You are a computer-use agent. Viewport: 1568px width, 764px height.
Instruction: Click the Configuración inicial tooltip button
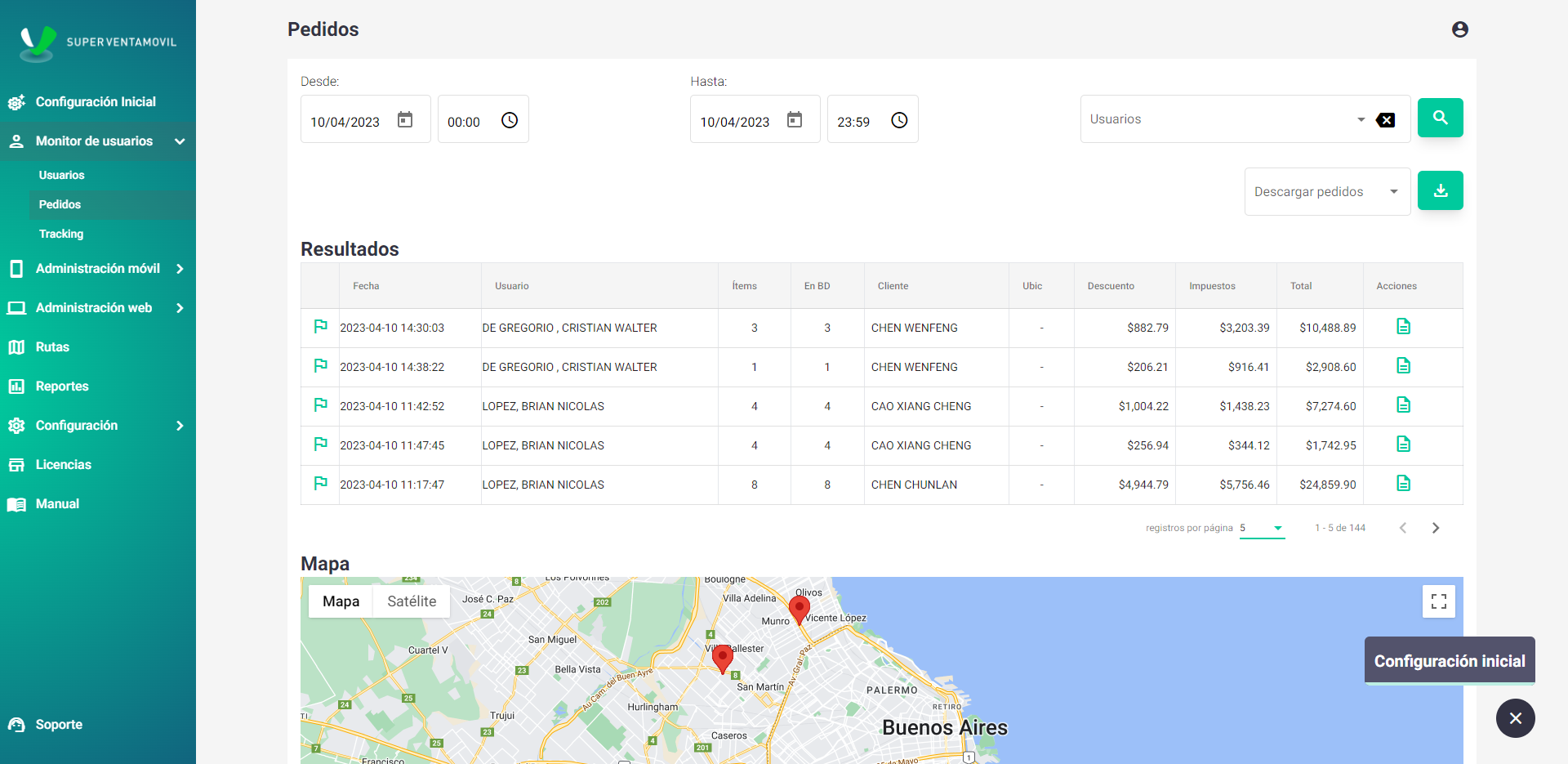click(1450, 661)
